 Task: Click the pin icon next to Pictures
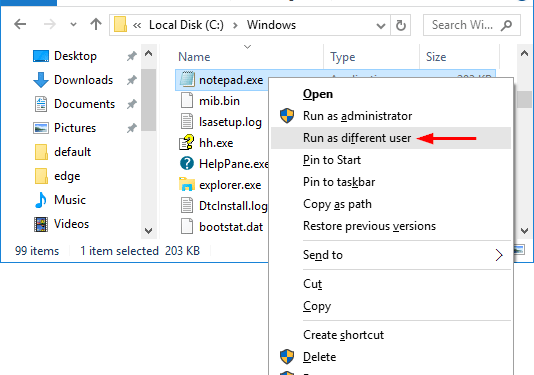click(x=132, y=128)
